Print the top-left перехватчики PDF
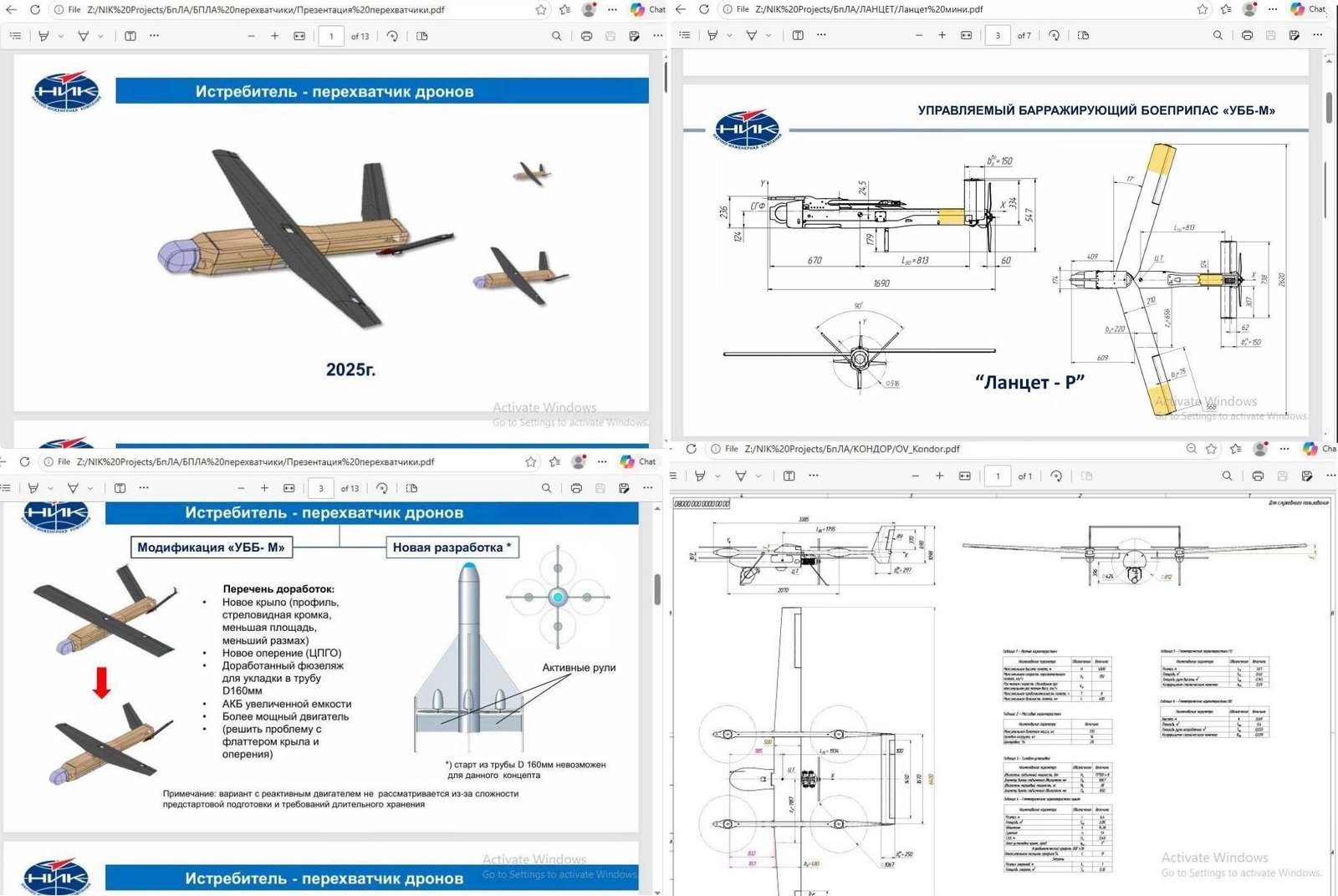Image resolution: width=1338 pixels, height=896 pixels. [586, 36]
